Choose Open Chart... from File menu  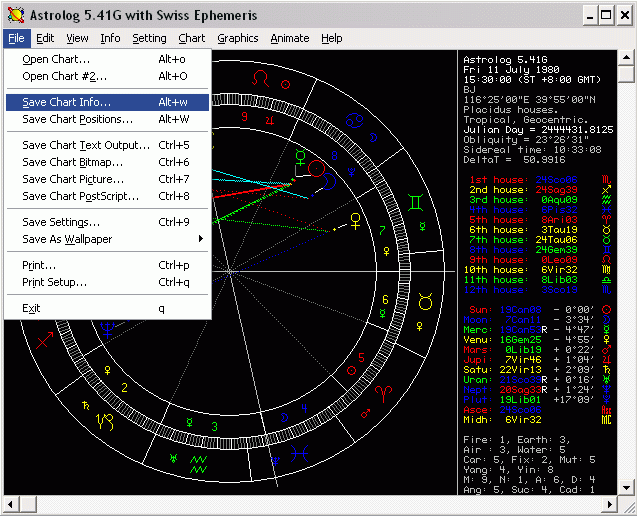[108, 59]
